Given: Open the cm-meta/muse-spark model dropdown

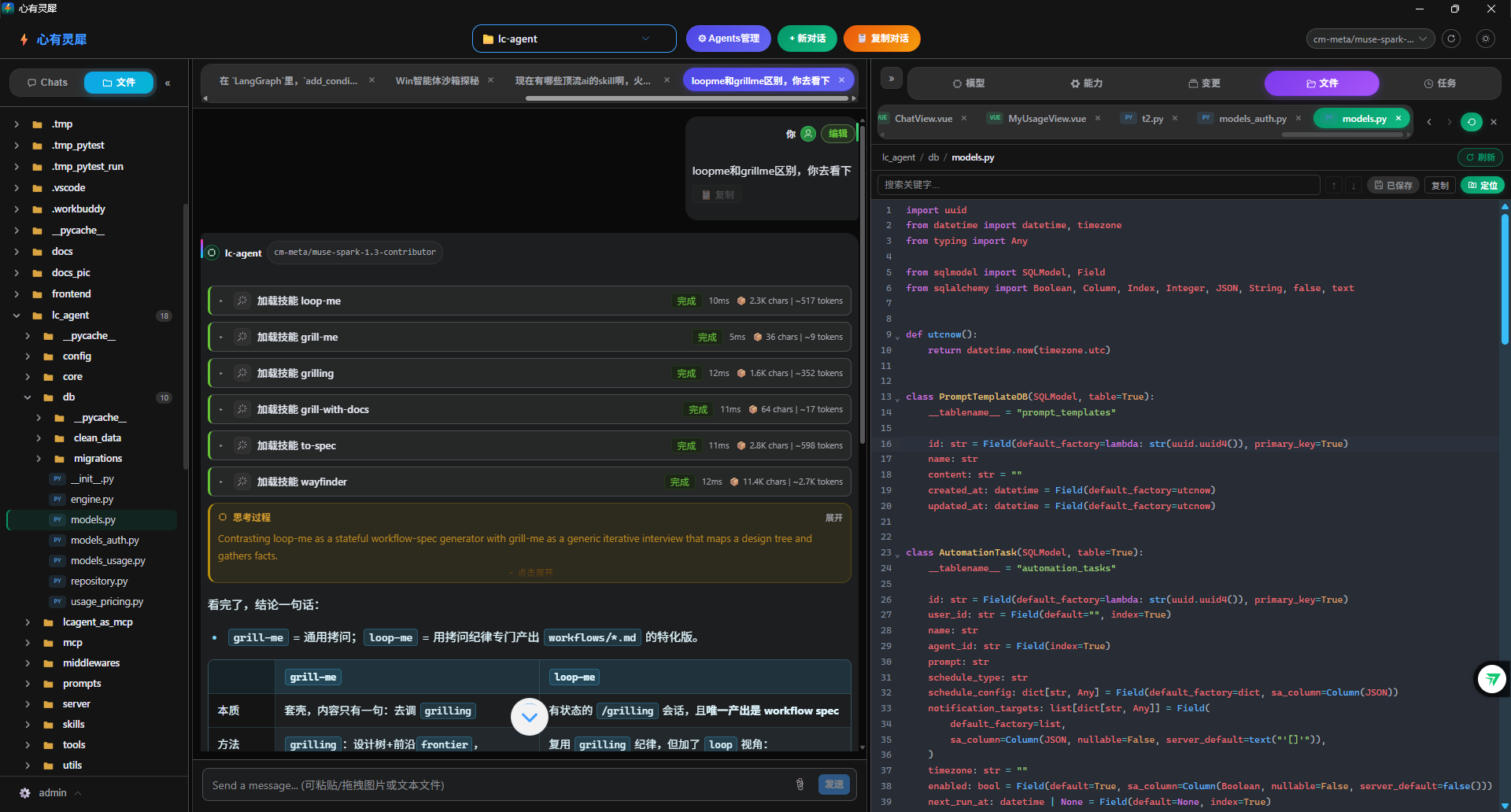Looking at the screenshot, I should (1370, 39).
